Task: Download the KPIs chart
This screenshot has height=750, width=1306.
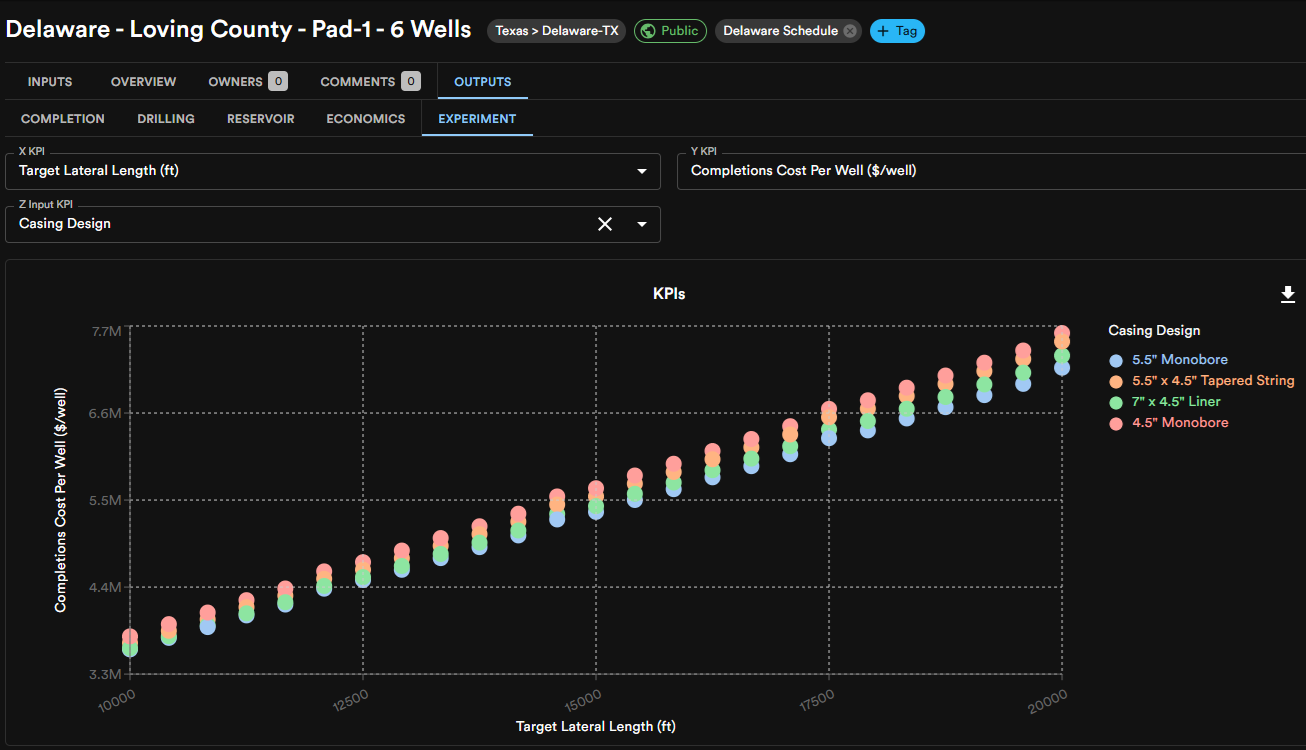Action: pos(1288,294)
